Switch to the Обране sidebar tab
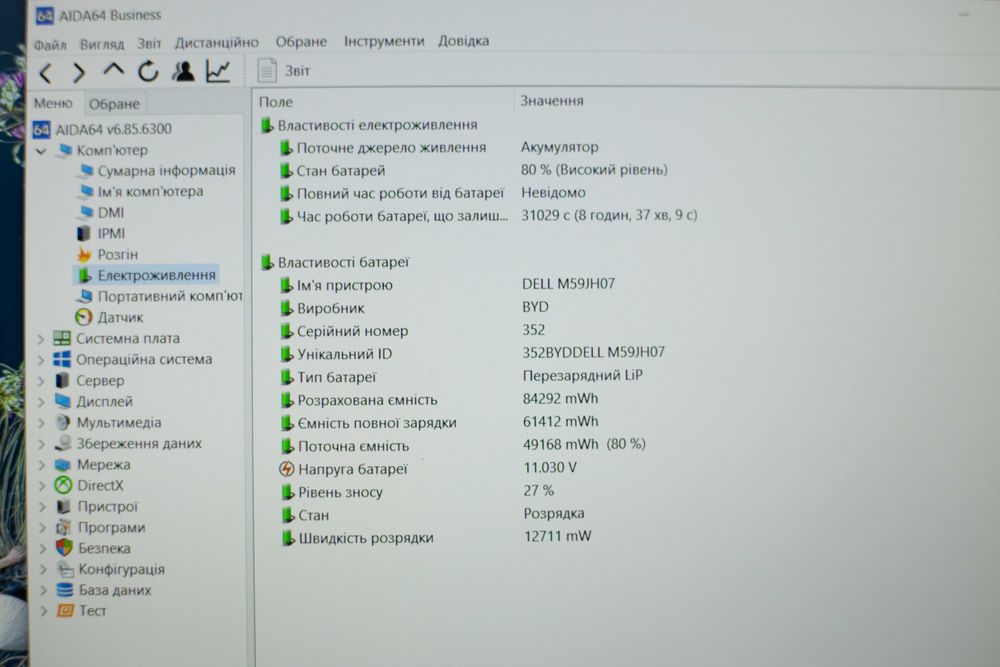The image size is (1000, 667). pyautogui.click(x=114, y=104)
